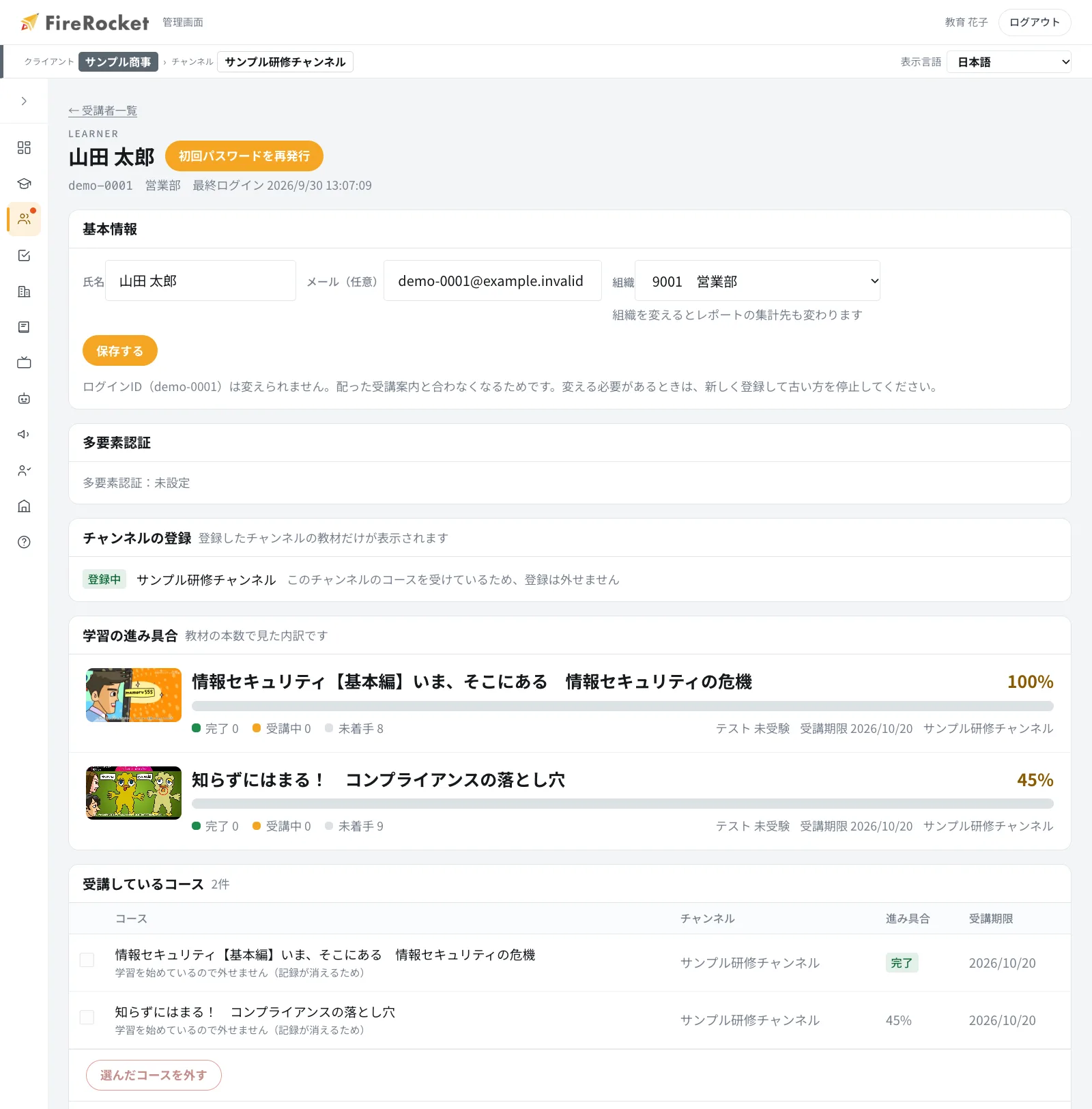Click the 最終ログイン 2026/9/30 13:07:09 text
1092x1109 pixels.
point(282,186)
